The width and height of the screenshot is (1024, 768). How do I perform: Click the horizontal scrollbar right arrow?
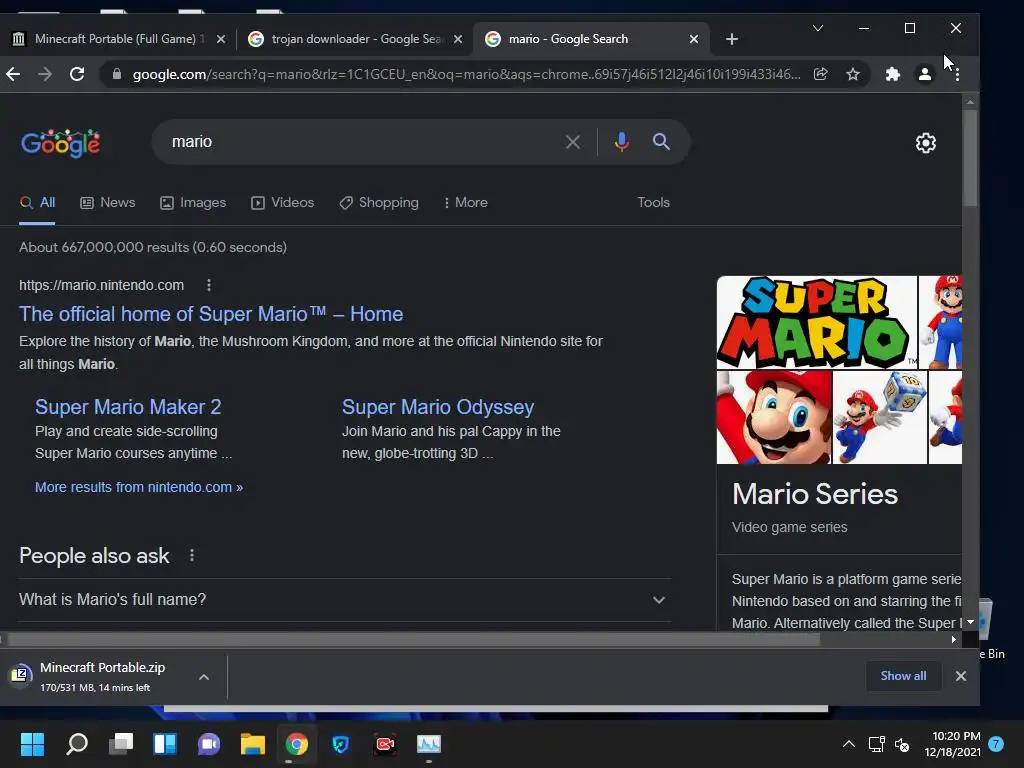point(954,639)
